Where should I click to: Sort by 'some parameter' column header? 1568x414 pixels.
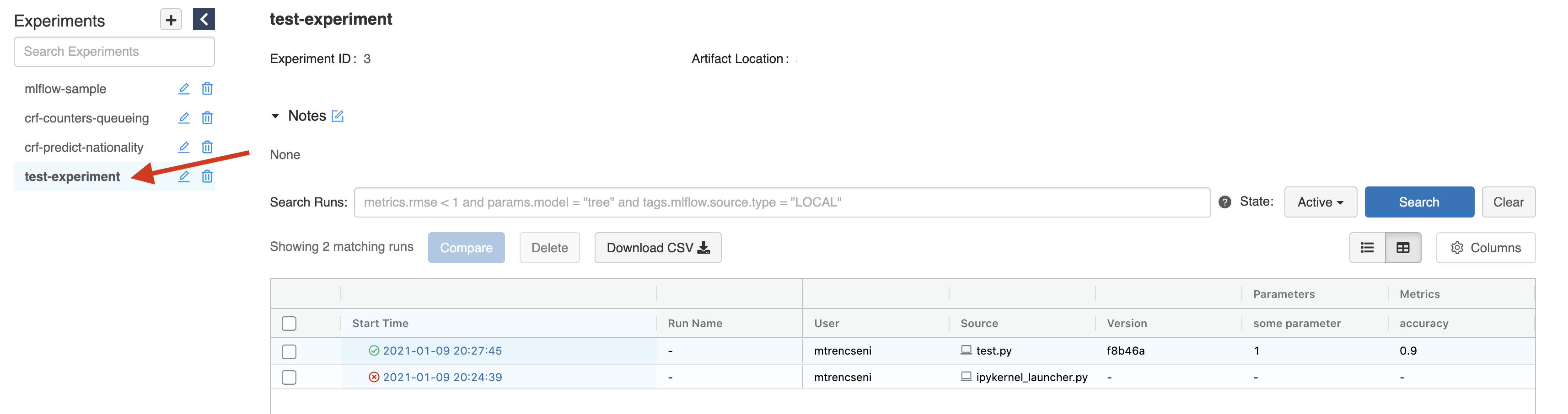tap(1297, 324)
